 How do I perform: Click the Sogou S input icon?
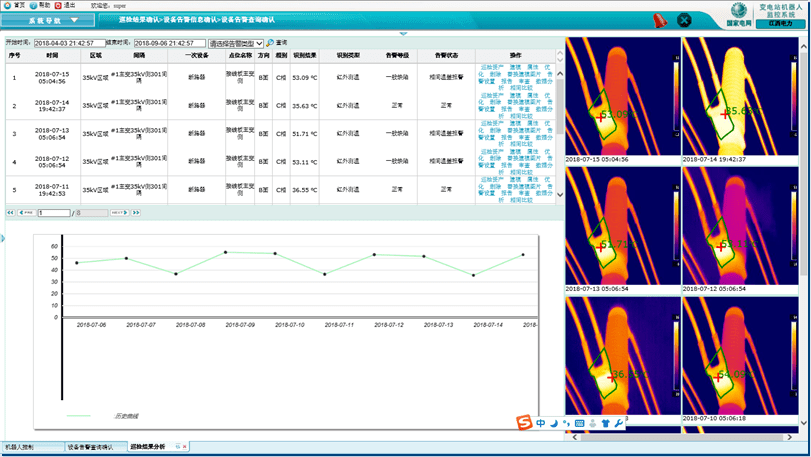(524, 423)
